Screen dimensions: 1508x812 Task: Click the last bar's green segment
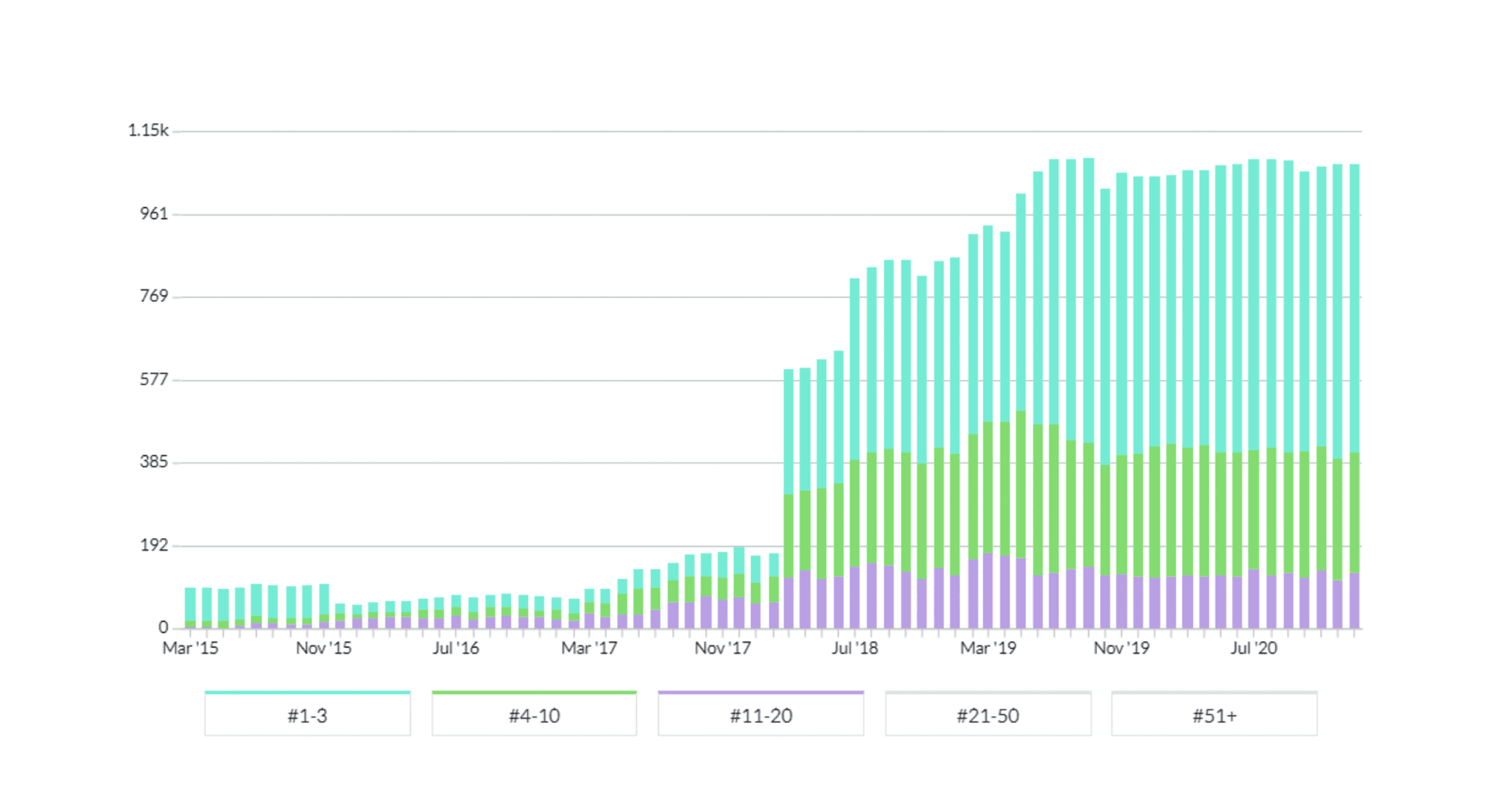pos(1354,512)
